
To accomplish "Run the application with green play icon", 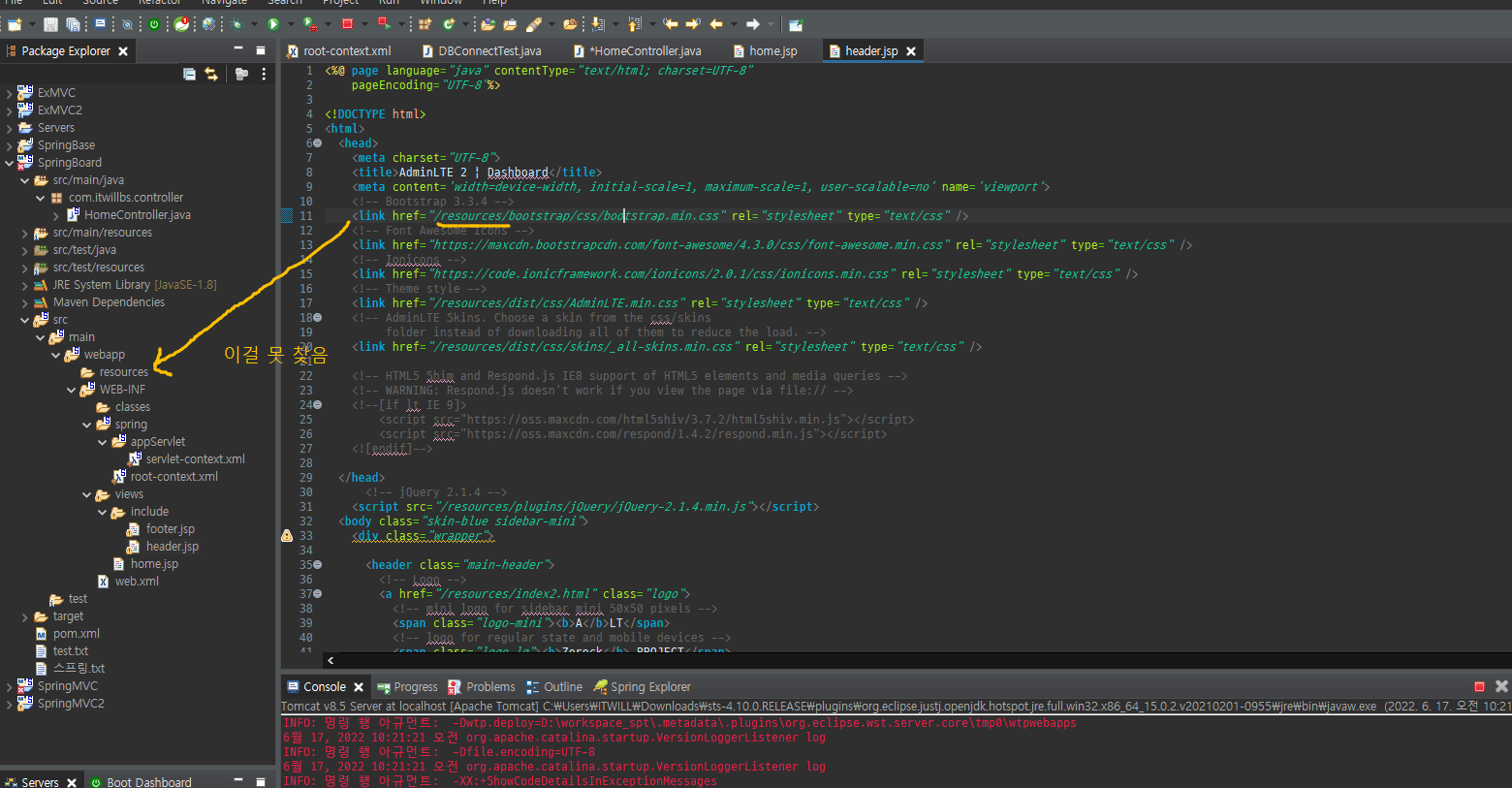I will point(273,24).
